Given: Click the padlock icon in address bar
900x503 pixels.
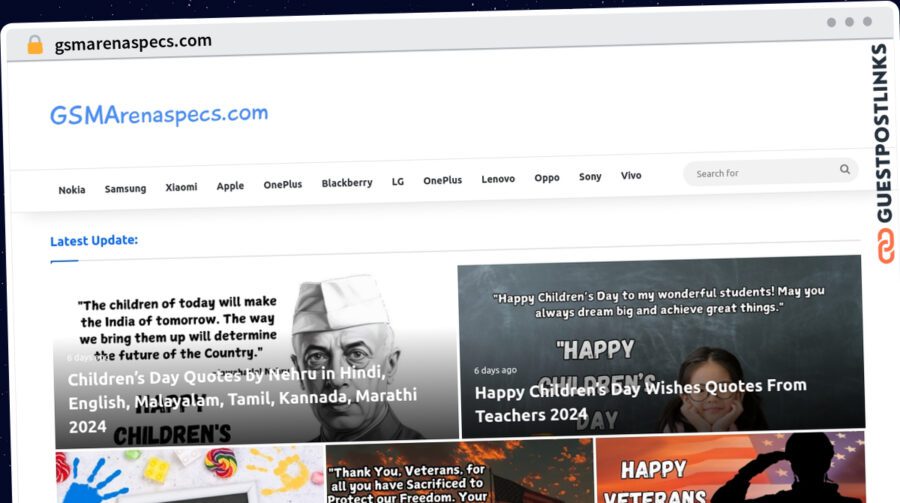Looking at the screenshot, I should click(x=35, y=45).
